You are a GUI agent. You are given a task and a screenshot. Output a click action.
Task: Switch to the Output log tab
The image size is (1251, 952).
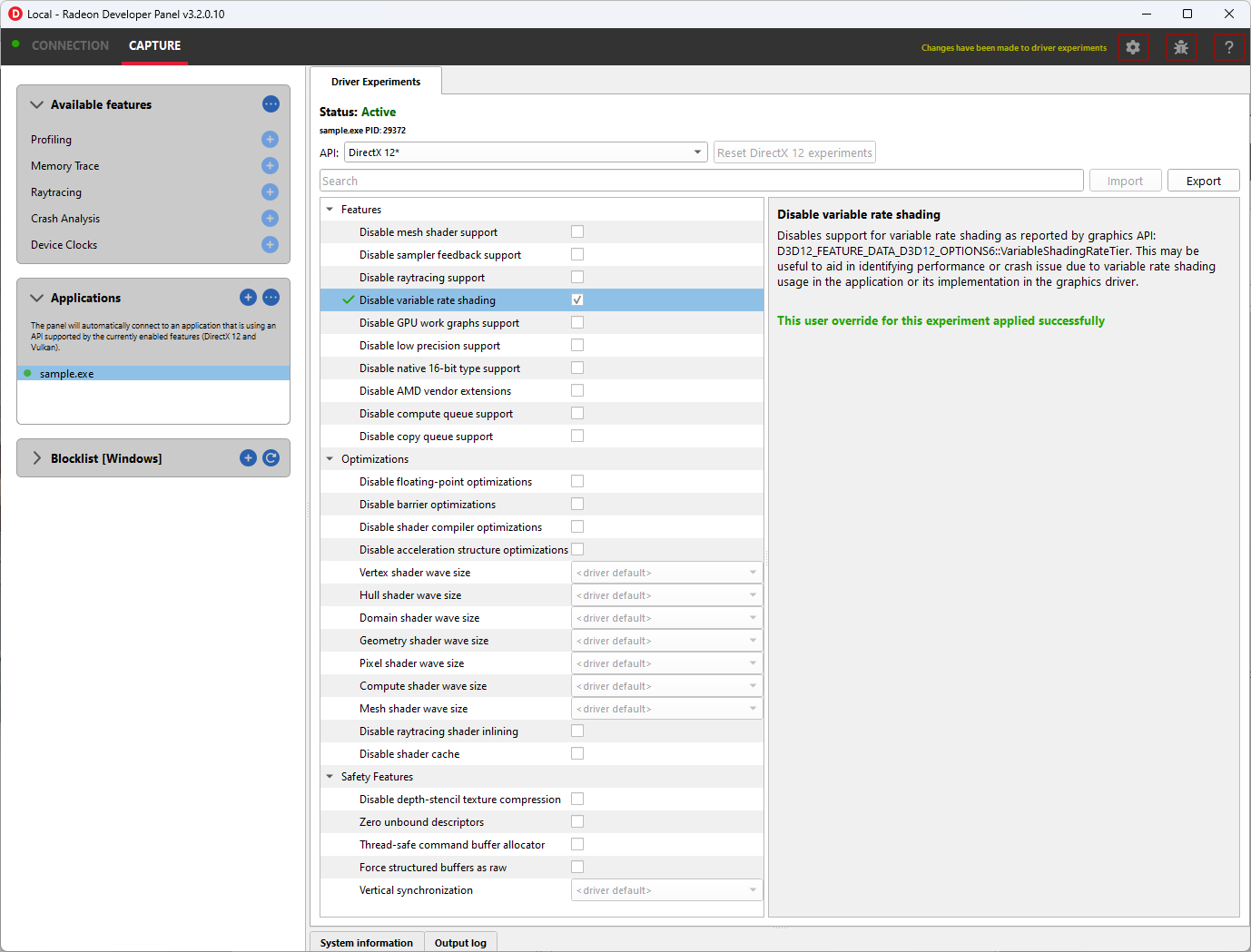tap(460, 942)
